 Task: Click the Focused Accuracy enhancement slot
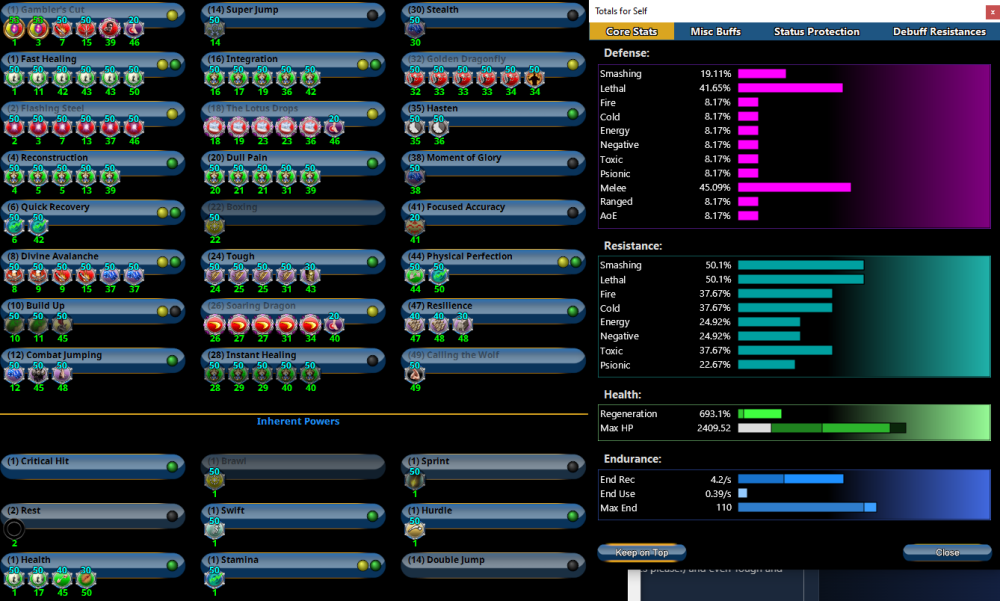coord(414,227)
